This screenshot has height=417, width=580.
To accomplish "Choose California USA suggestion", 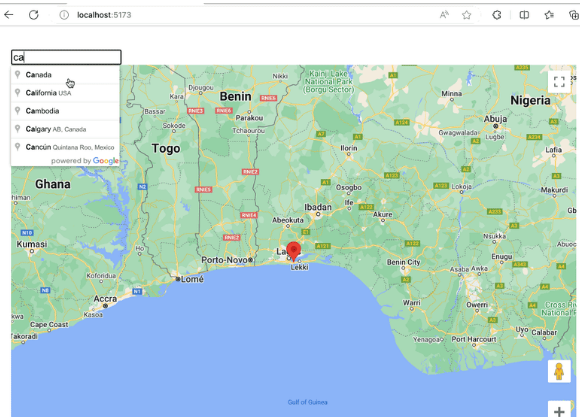I will pos(65,93).
